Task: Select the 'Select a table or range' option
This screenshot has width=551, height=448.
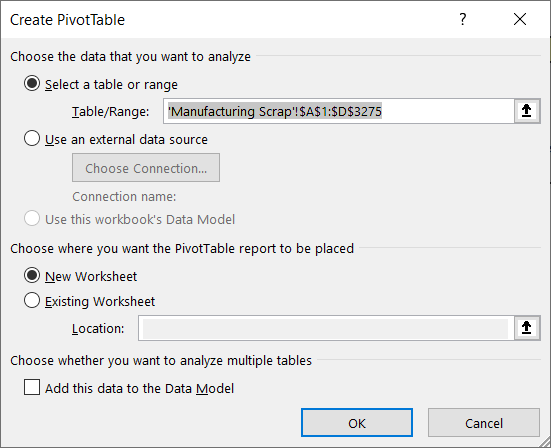Action: [32, 84]
